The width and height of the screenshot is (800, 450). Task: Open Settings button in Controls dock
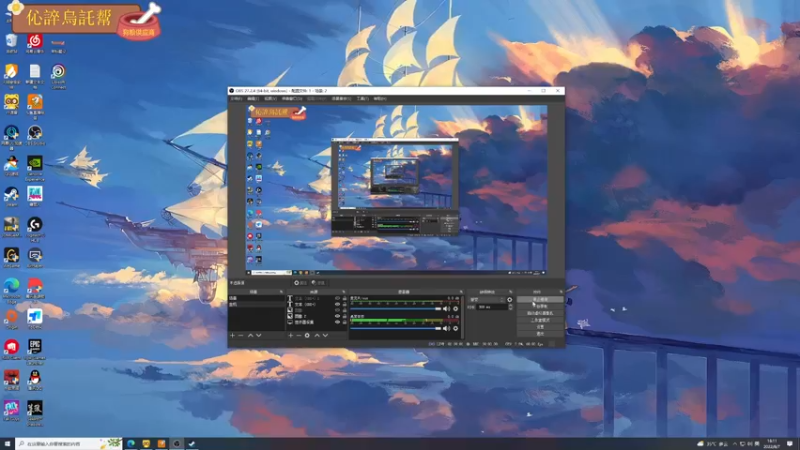click(x=540, y=327)
